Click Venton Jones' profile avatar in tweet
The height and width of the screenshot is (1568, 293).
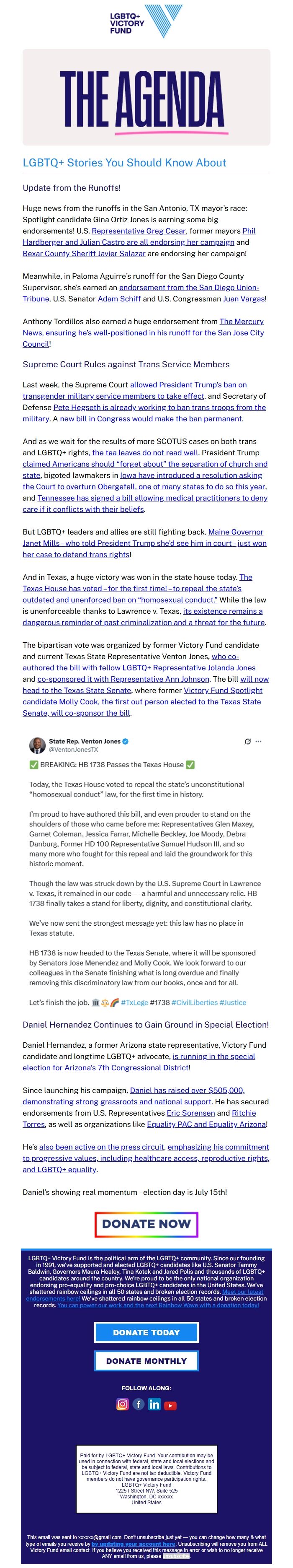click(x=37, y=745)
